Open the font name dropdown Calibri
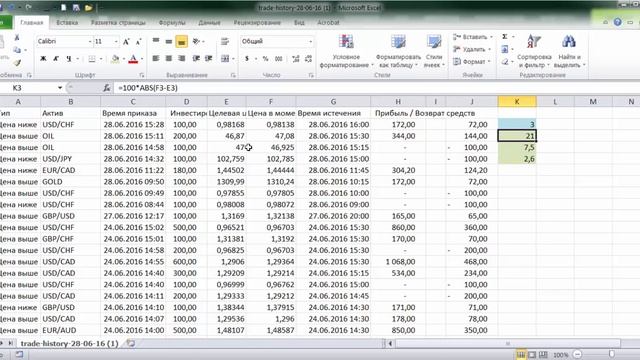This screenshot has width=640, height=360. click(90, 42)
